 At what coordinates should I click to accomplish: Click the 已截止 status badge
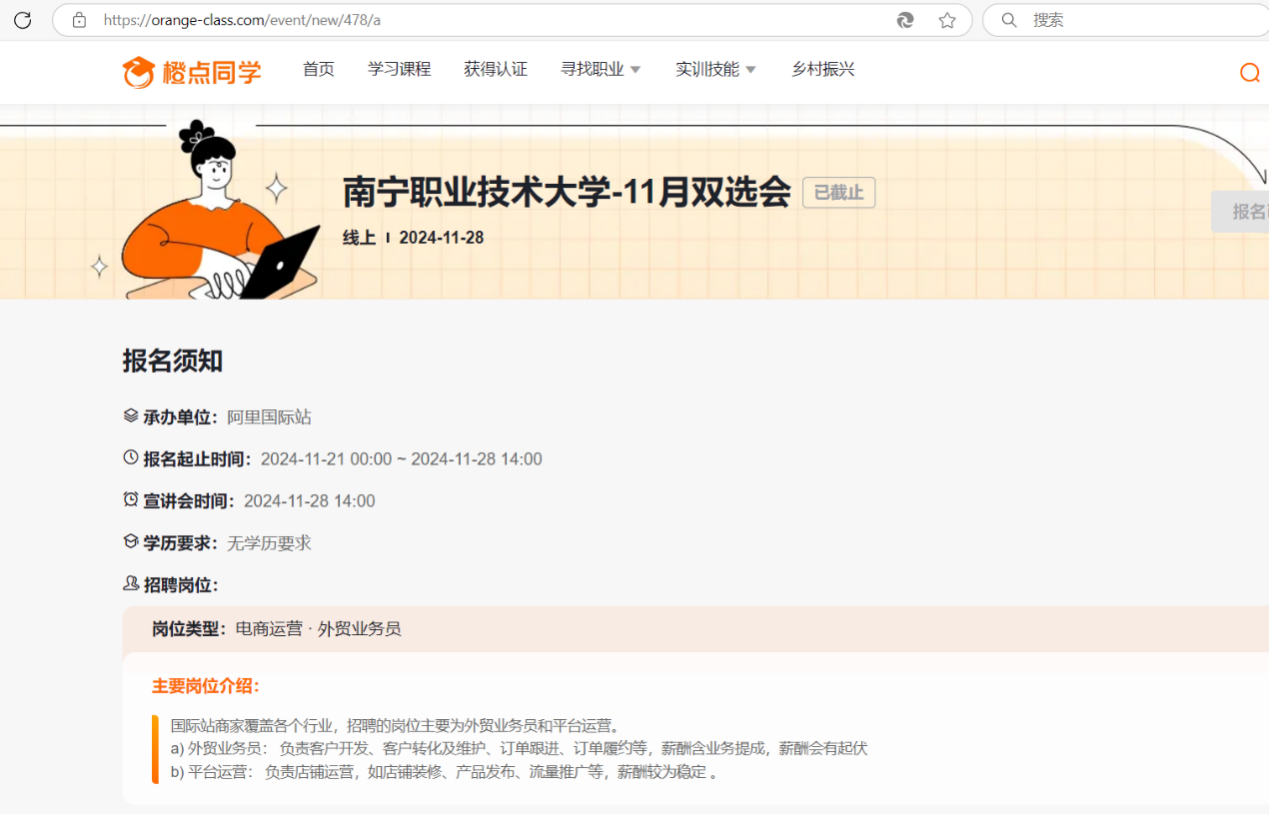[839, 193]
